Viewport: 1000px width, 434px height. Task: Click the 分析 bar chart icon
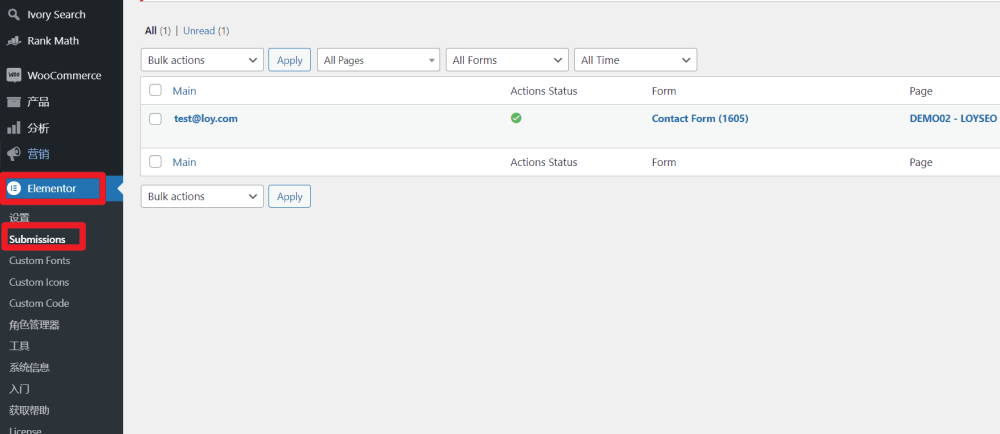point(13,128)
